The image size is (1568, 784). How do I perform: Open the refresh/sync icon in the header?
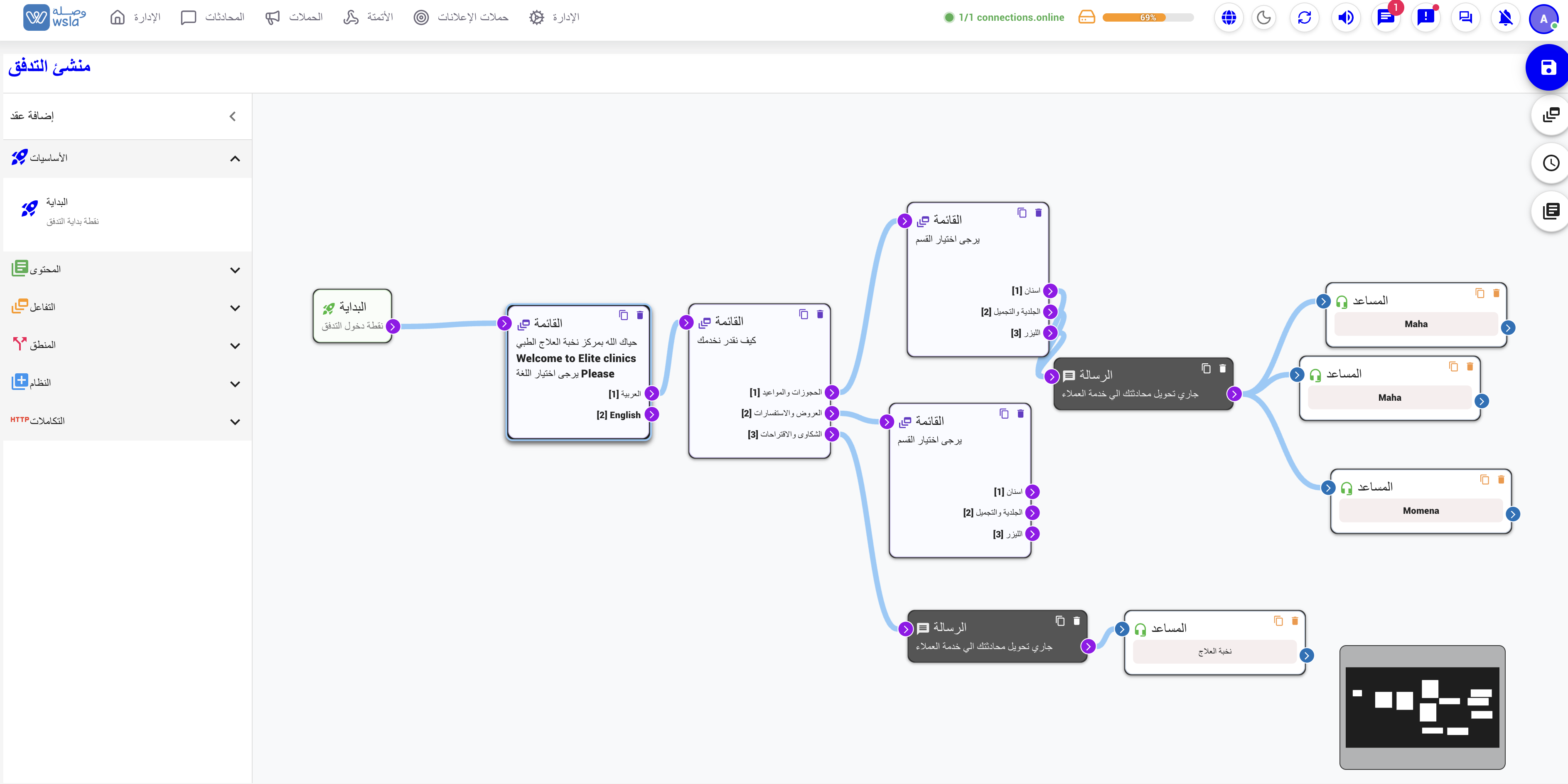(1305, 17)
